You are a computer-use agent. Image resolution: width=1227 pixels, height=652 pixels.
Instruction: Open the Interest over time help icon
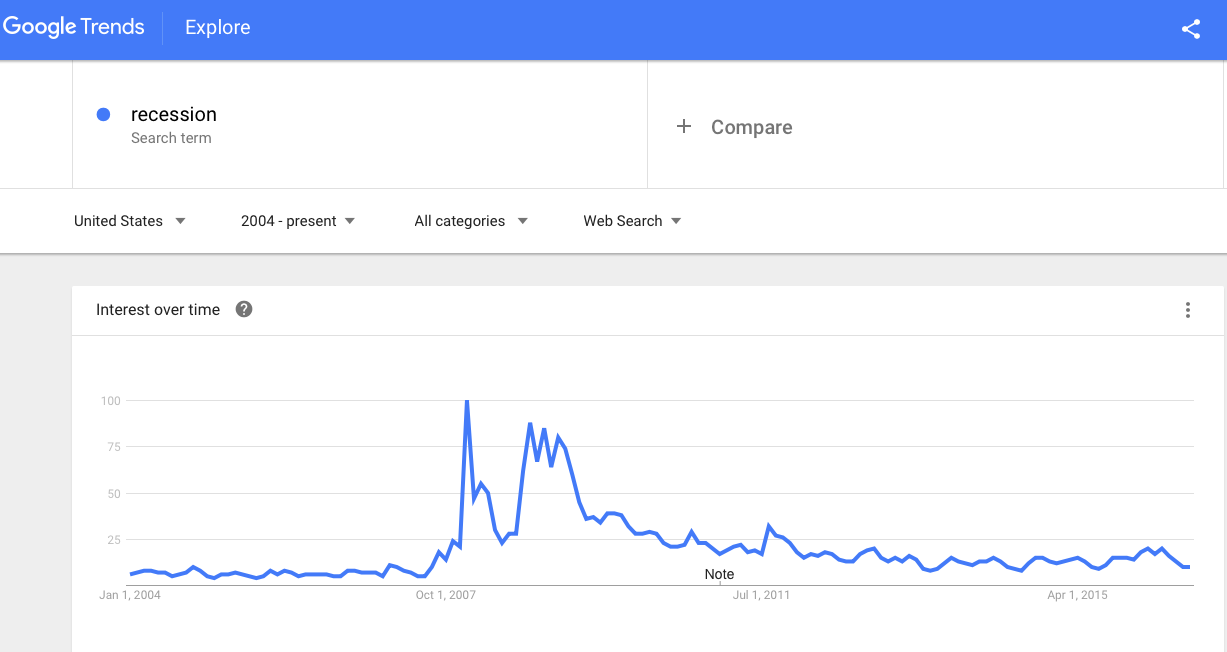coord(244,309)
